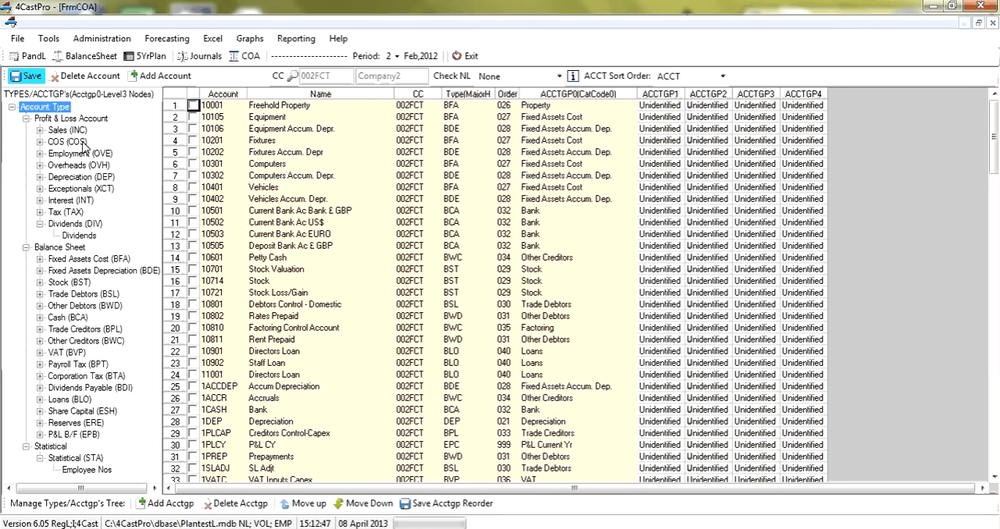The height and width of the screenshot is (529, 1000).
Task: Tick checkbox for account 10401 Vehicles
Action: [193, 187]
